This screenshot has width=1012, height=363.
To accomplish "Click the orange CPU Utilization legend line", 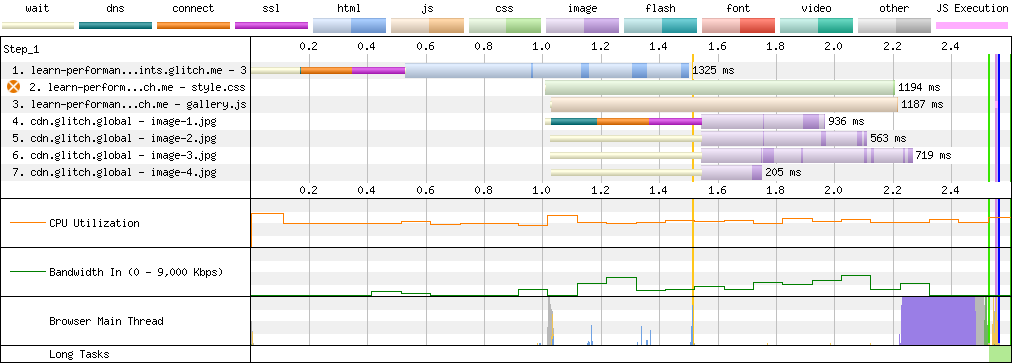I will 28,223.
